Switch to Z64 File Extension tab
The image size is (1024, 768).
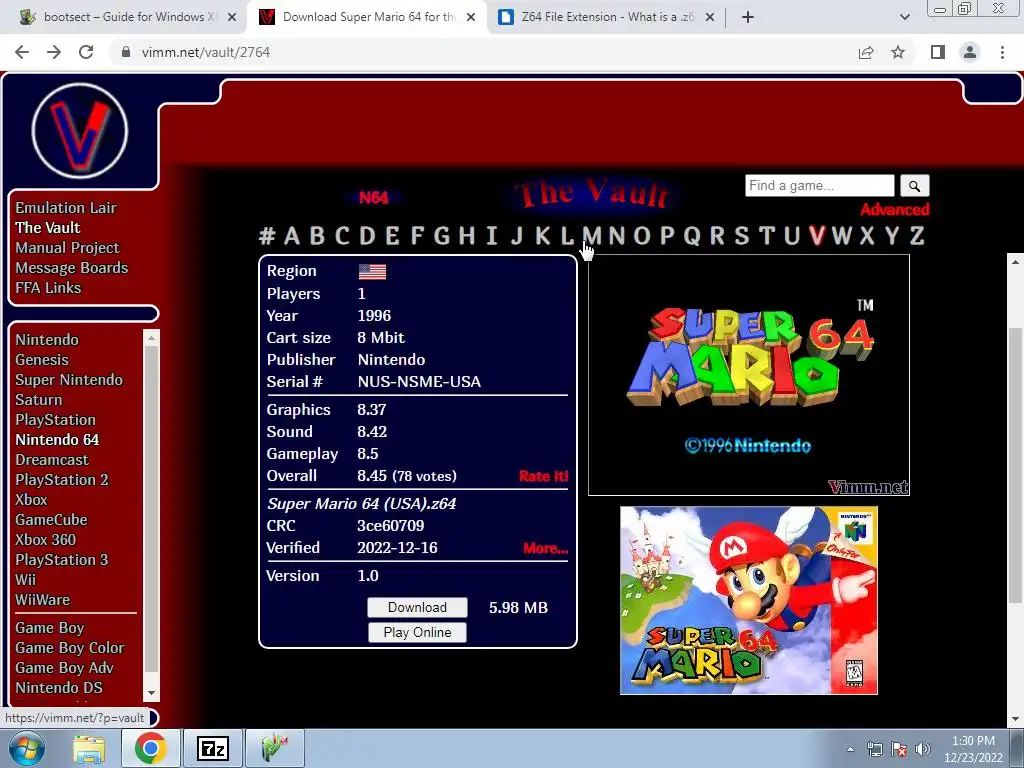click(605, 17)
